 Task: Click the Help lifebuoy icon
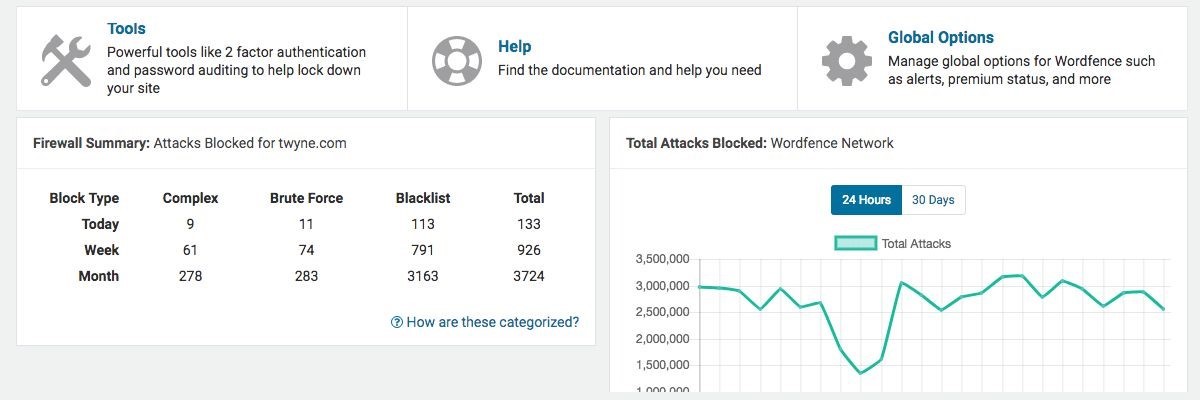click(457, 60)
